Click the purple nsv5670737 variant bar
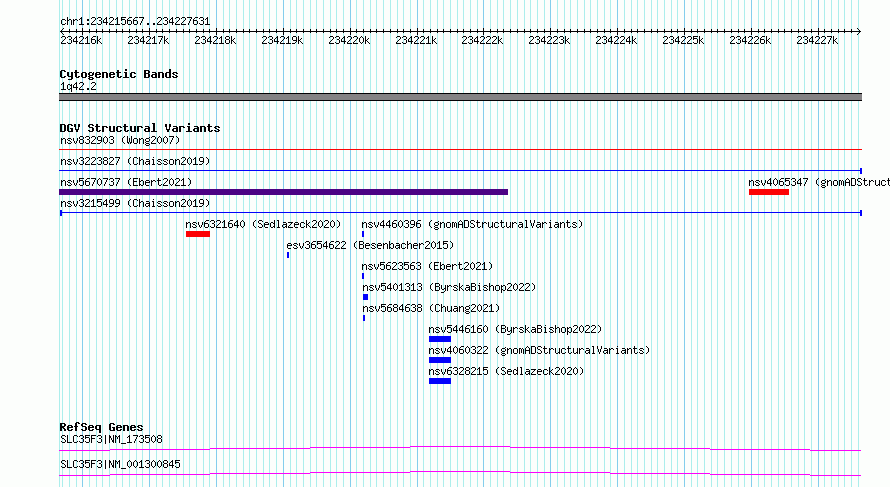890x487 pixels. click(283, 192)
